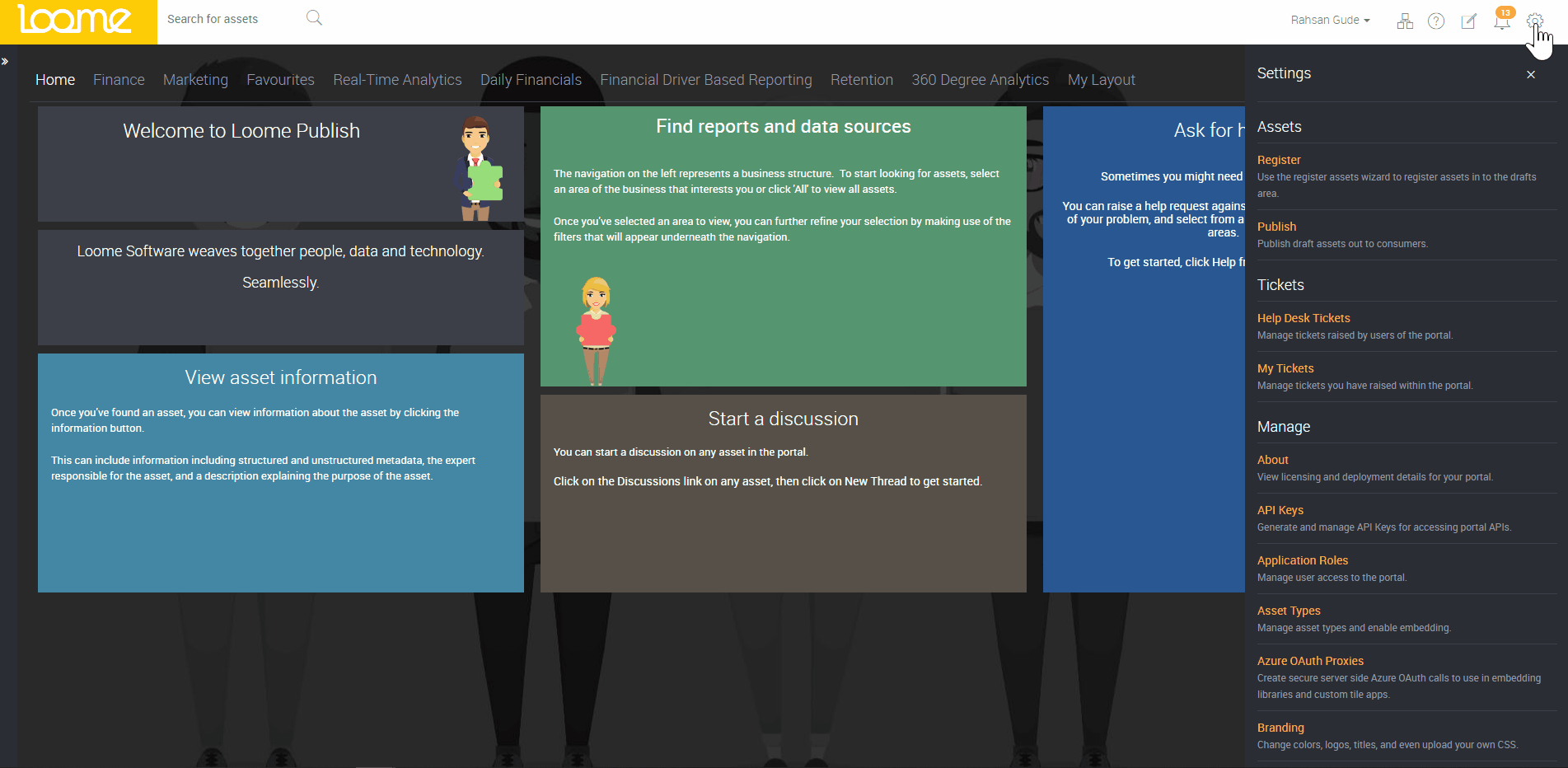This screenshot has width=1568, height=768.
Task: Click 'Manage asset types and enable embedding.' text
Action: point(1354,628)
